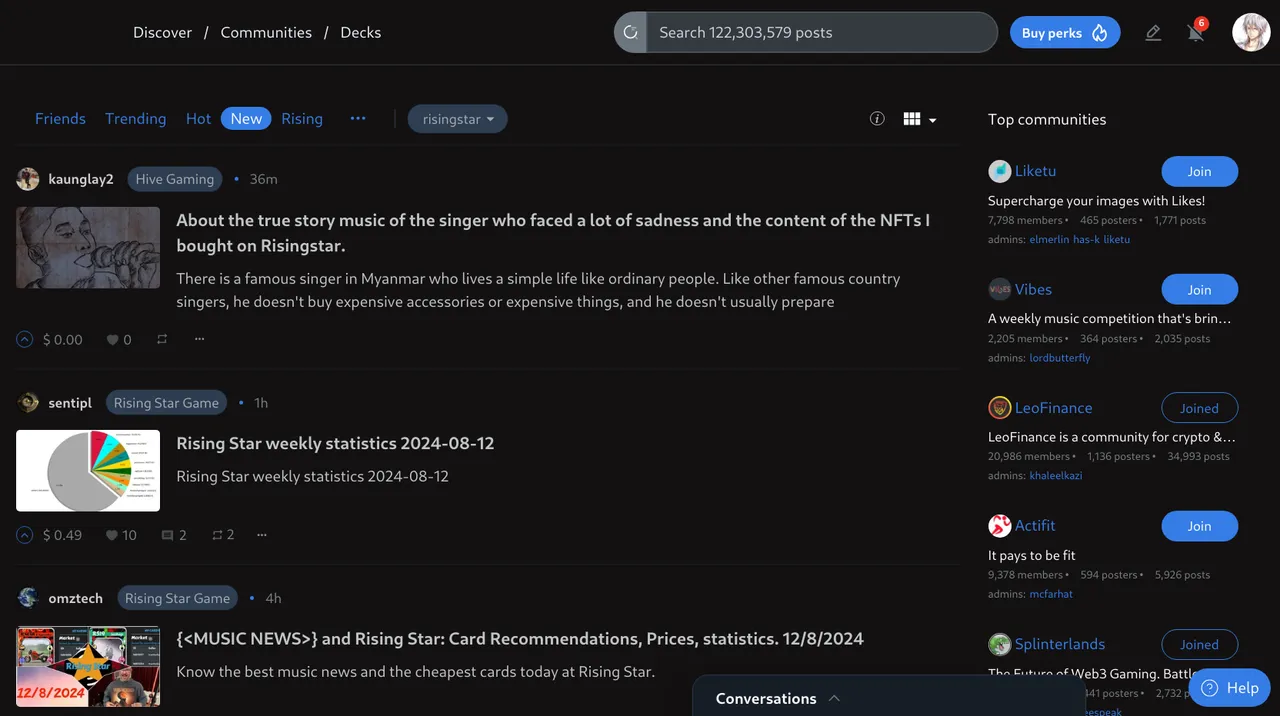Reblog kaunglay2's post
Image resolution: width=1280 pixels, height=716 pixels.
tap(162, 339)
